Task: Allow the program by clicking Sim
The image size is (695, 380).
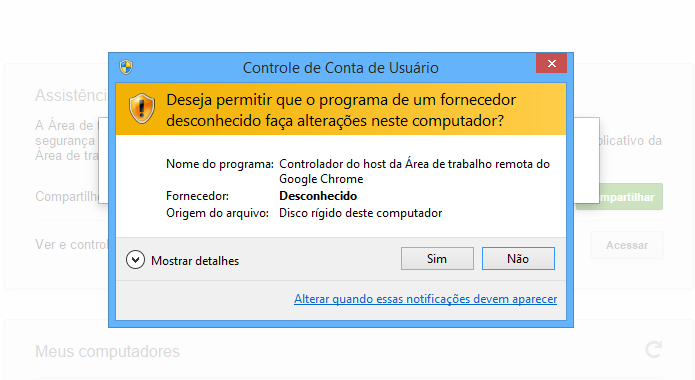Action: 437,259
